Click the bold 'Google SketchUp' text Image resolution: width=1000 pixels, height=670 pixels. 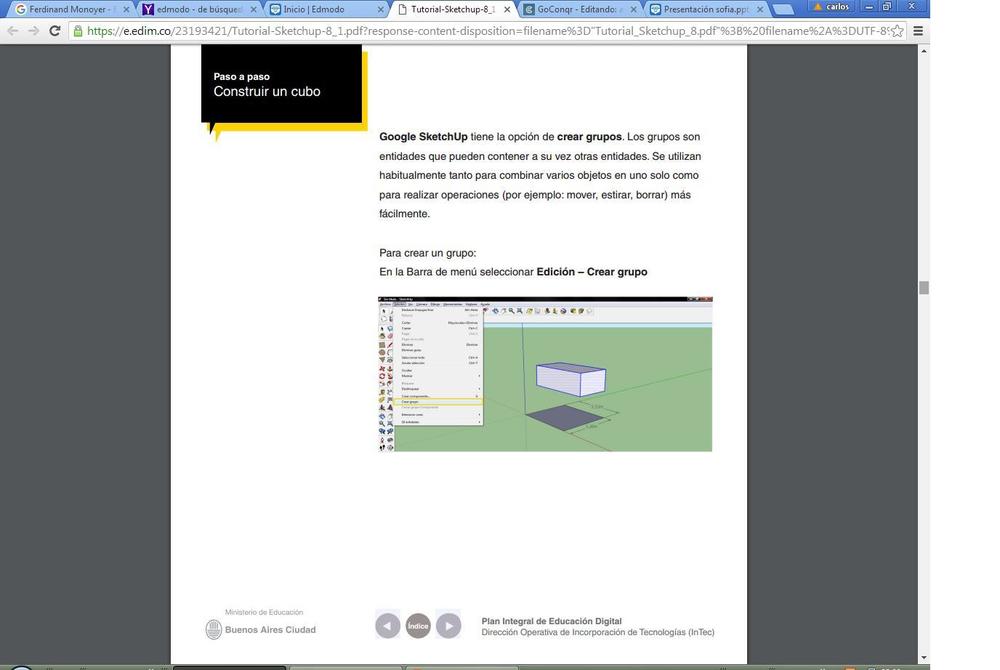423,136
